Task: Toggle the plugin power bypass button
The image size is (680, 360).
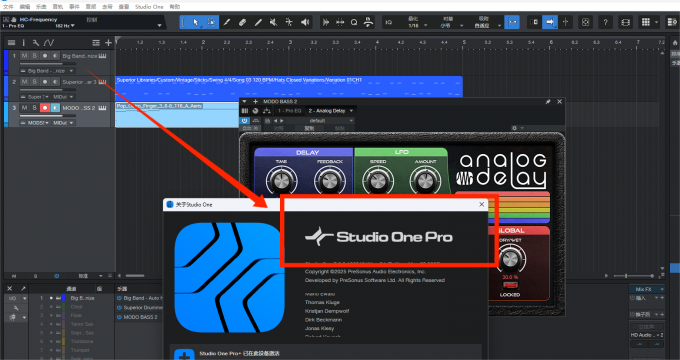Action: 245,121
